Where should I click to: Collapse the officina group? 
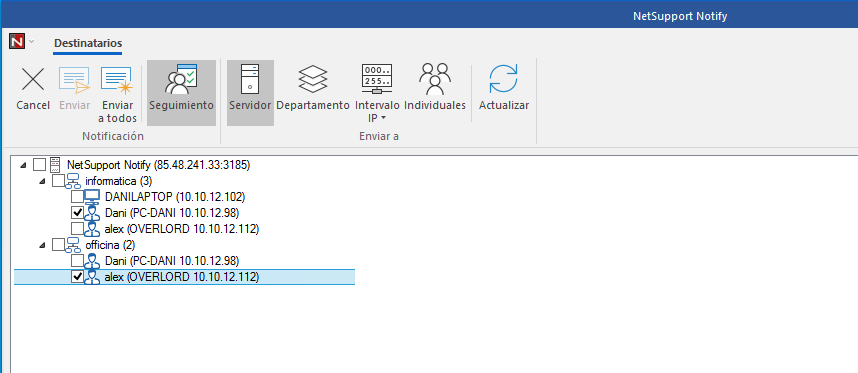click(x=42, y=246)
